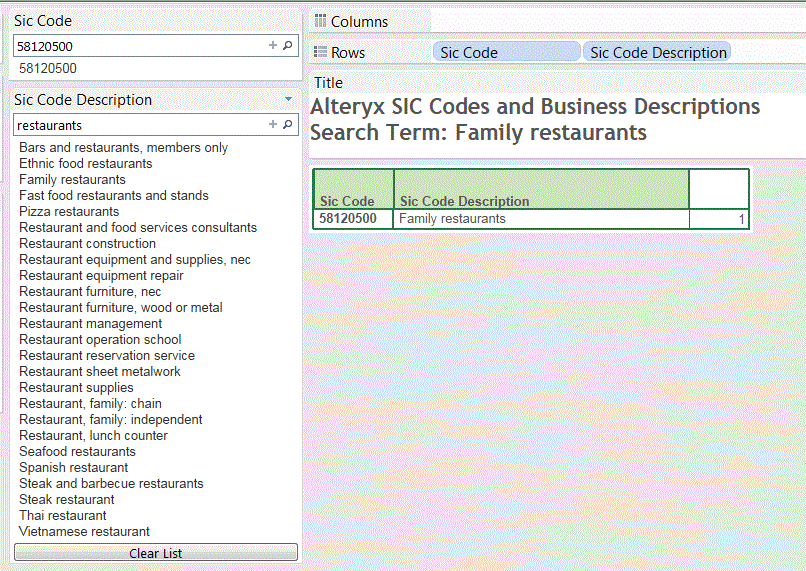The height and width of the screenshot is (571, 806).
Task: Select 'Restaurant operation school'
Action: click(100, 339)
